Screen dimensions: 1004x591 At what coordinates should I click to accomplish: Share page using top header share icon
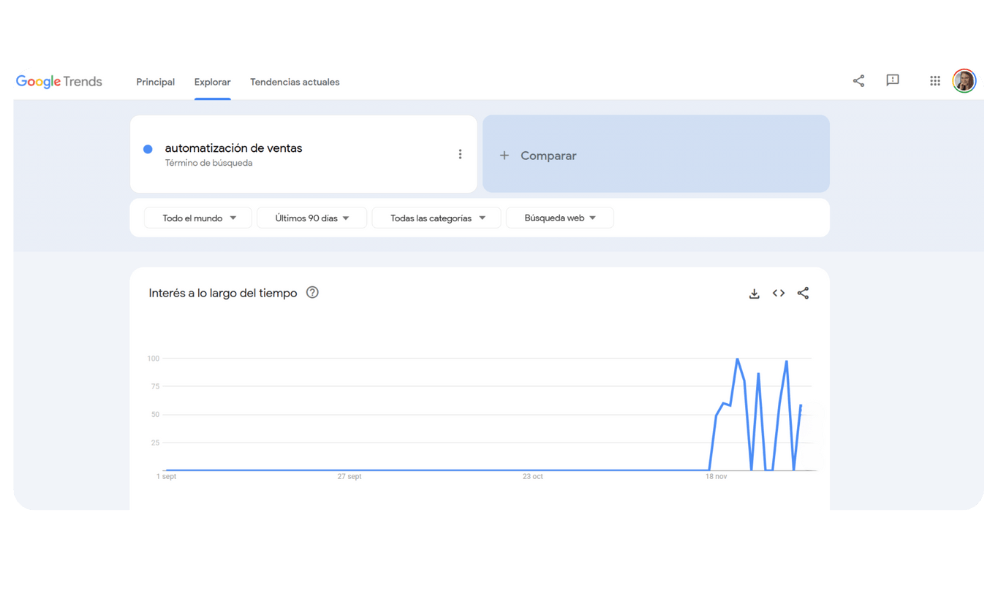858,81
